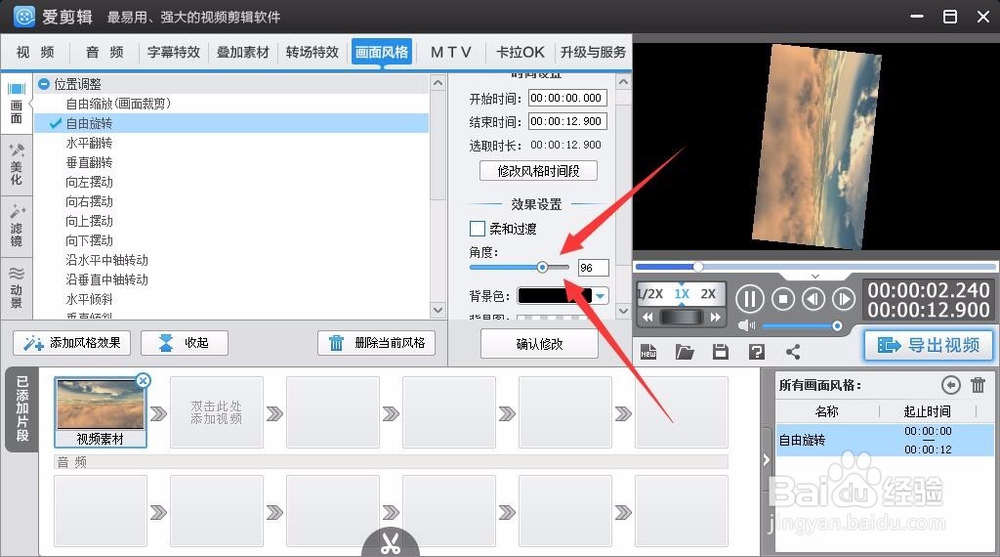Click the 双击此处添加视频 slot

click(x=216, y=412)
